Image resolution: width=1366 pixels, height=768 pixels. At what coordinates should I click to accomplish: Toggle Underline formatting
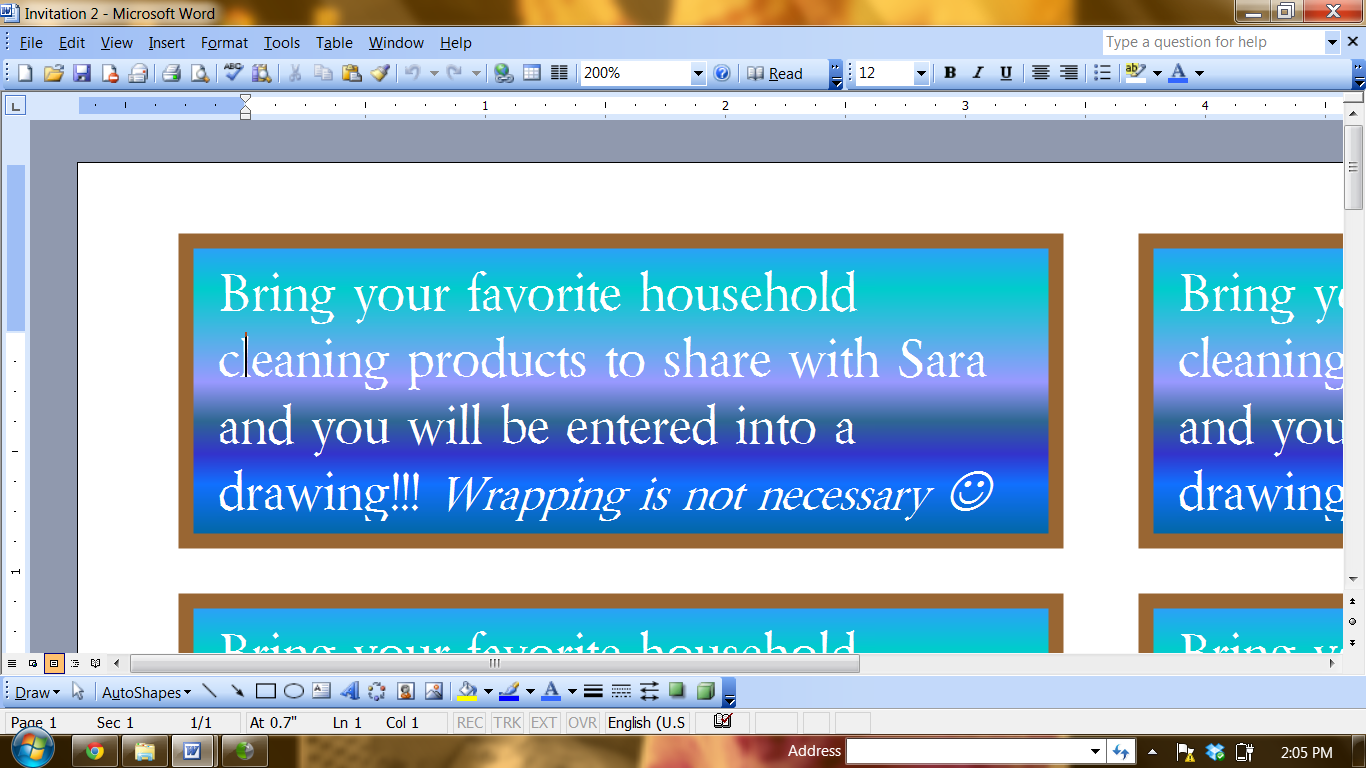pos(1006,73)
